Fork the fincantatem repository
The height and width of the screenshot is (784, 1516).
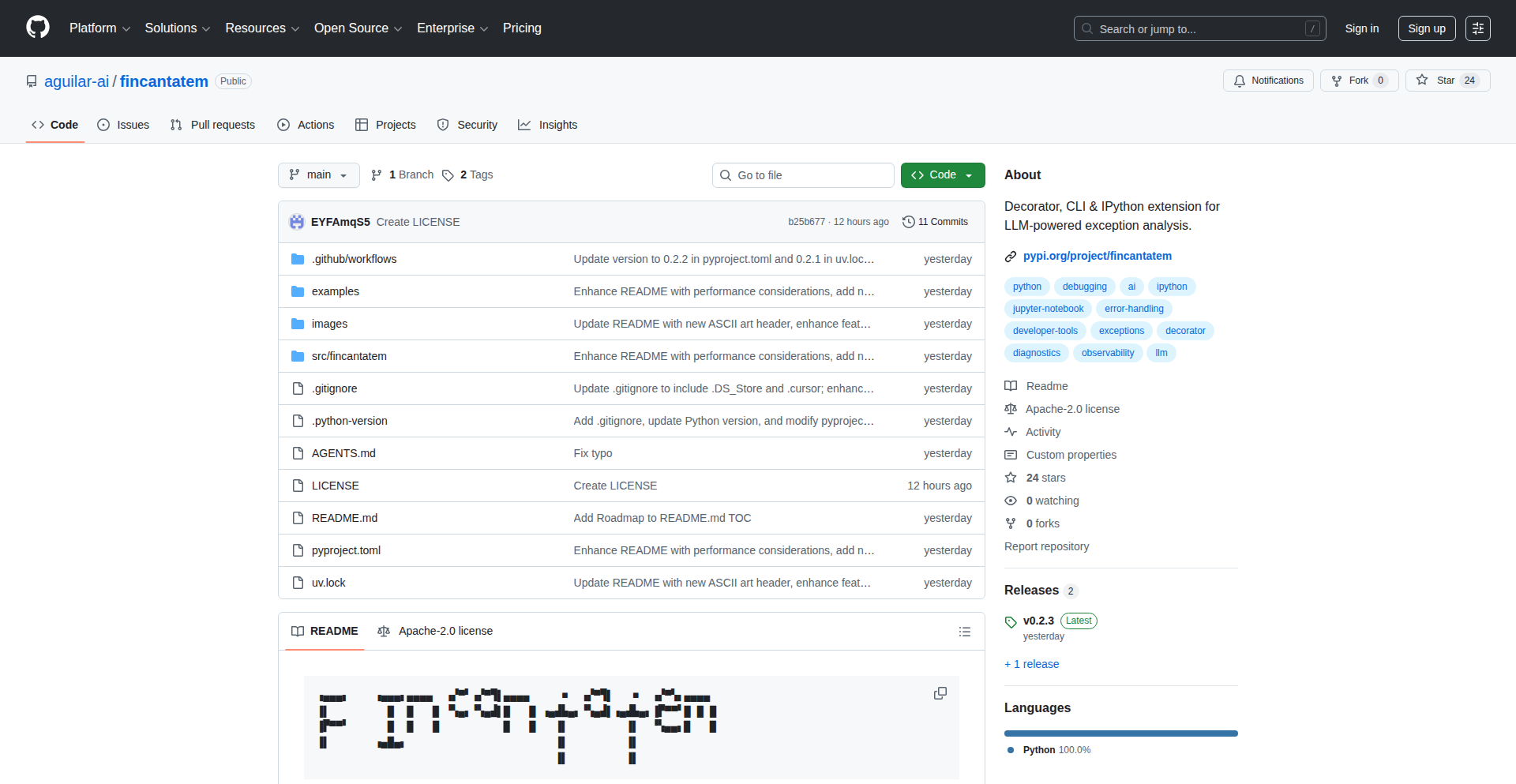click(x=1359, y=81)
